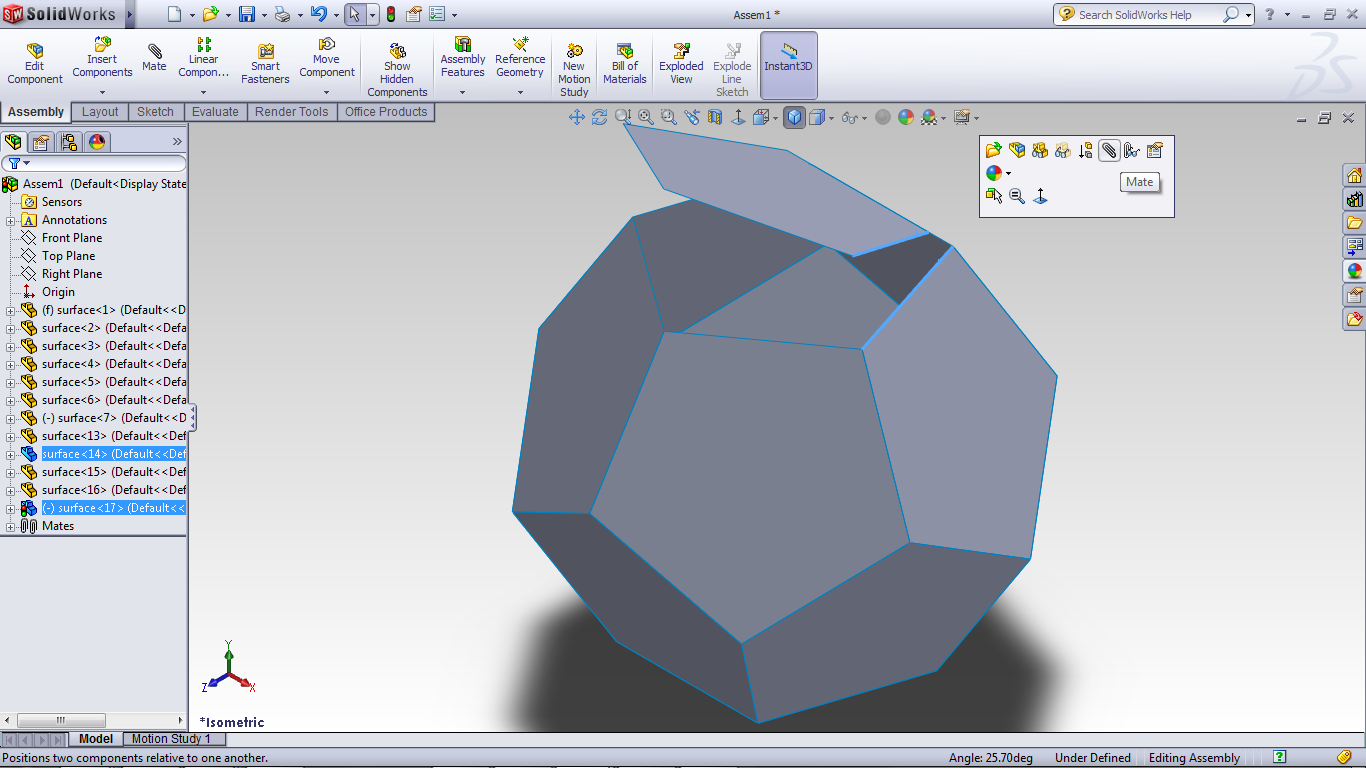
Task: Open File Explorer folder task pane
Action: [1355, 222]
